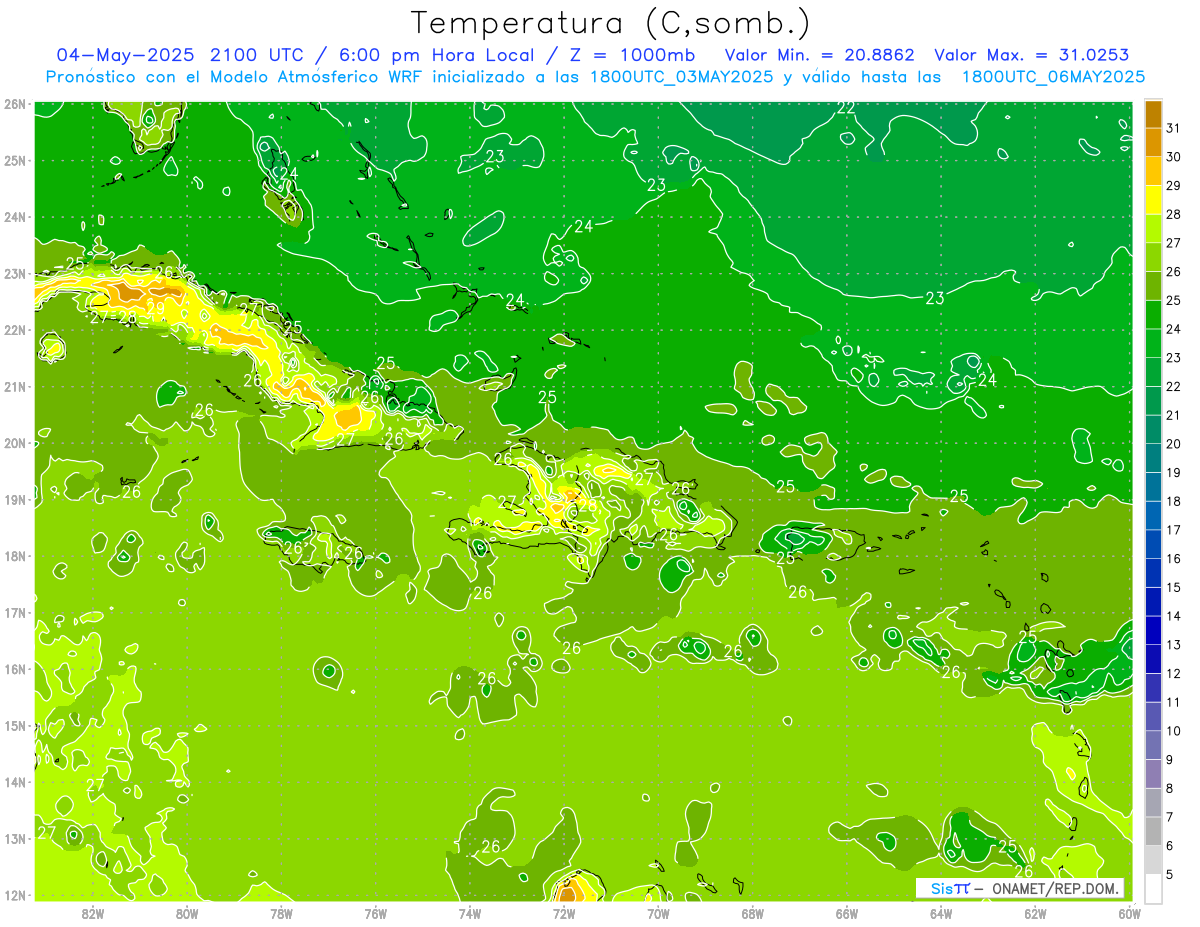This screenshot has height=927, width=1200.
Task: Click the '18N' latitude axis label
Action: pyautogui.click(x=14, y=556)
